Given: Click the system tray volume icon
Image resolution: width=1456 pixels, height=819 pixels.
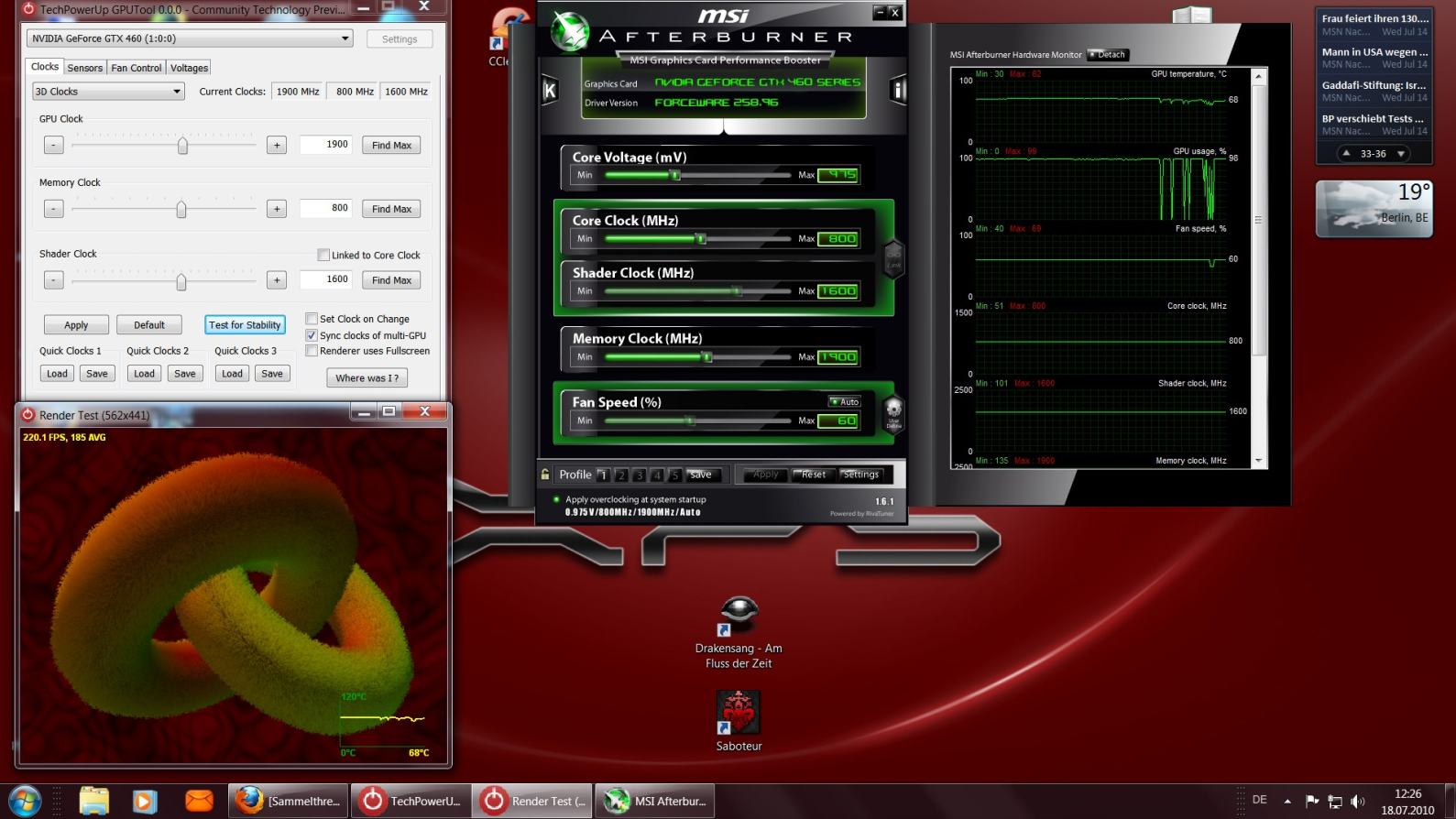Looking at the screenshot, I should 1358,802.
